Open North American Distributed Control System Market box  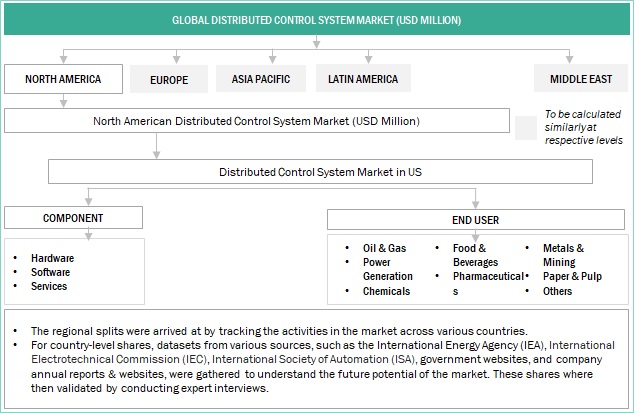coord(256,121)
